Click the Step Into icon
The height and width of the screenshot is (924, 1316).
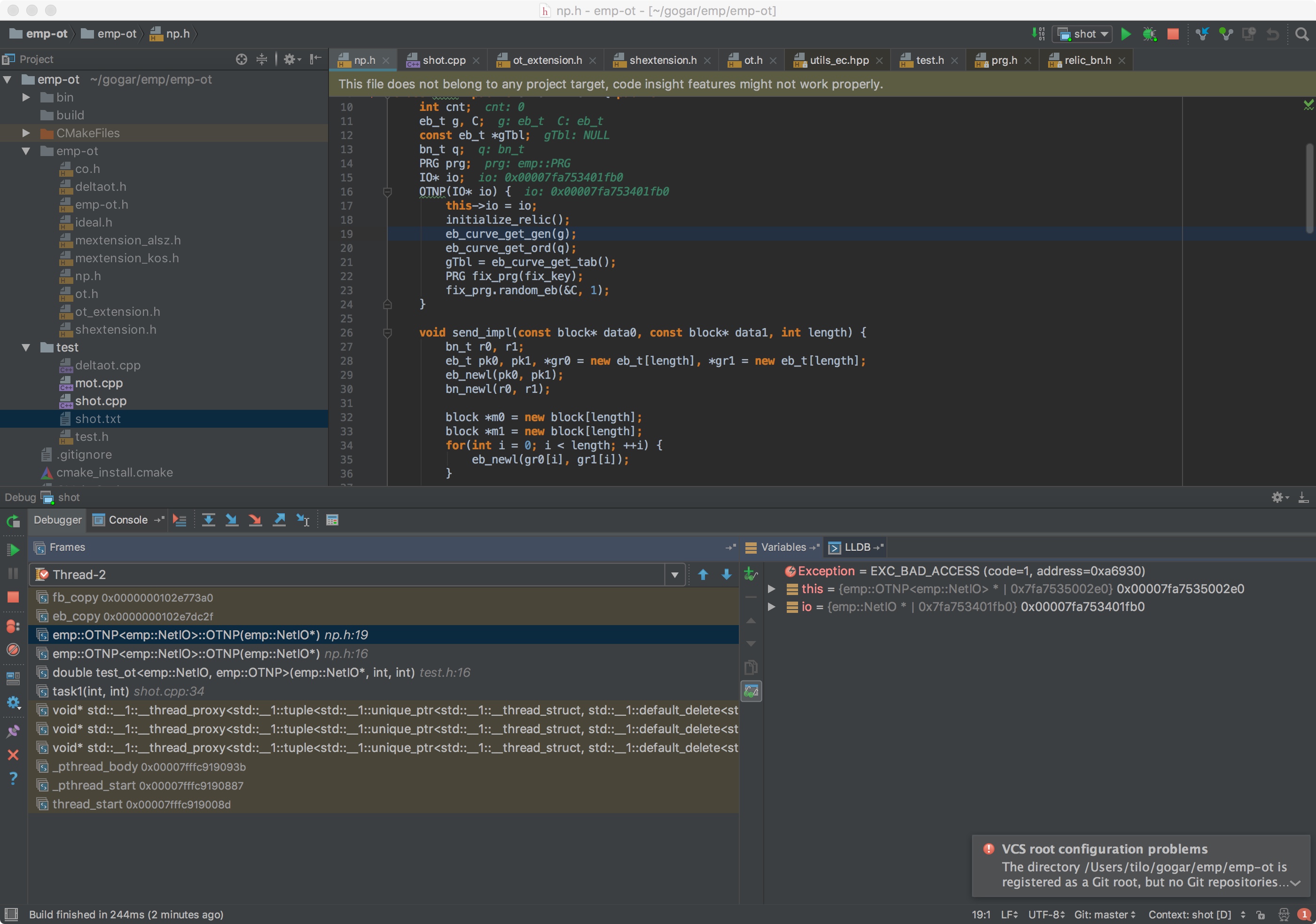[x=232, y=520]
